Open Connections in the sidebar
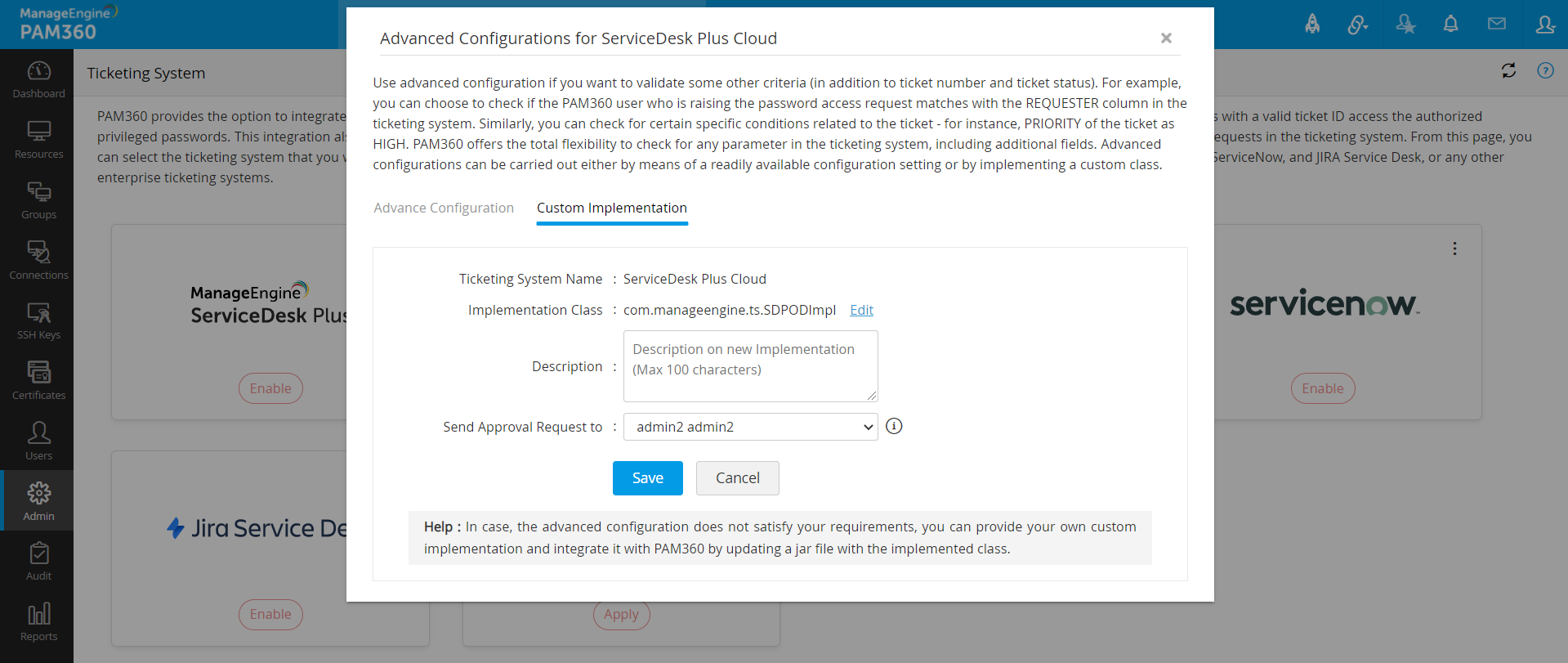The image size is (1568, 663). [38, 260]
